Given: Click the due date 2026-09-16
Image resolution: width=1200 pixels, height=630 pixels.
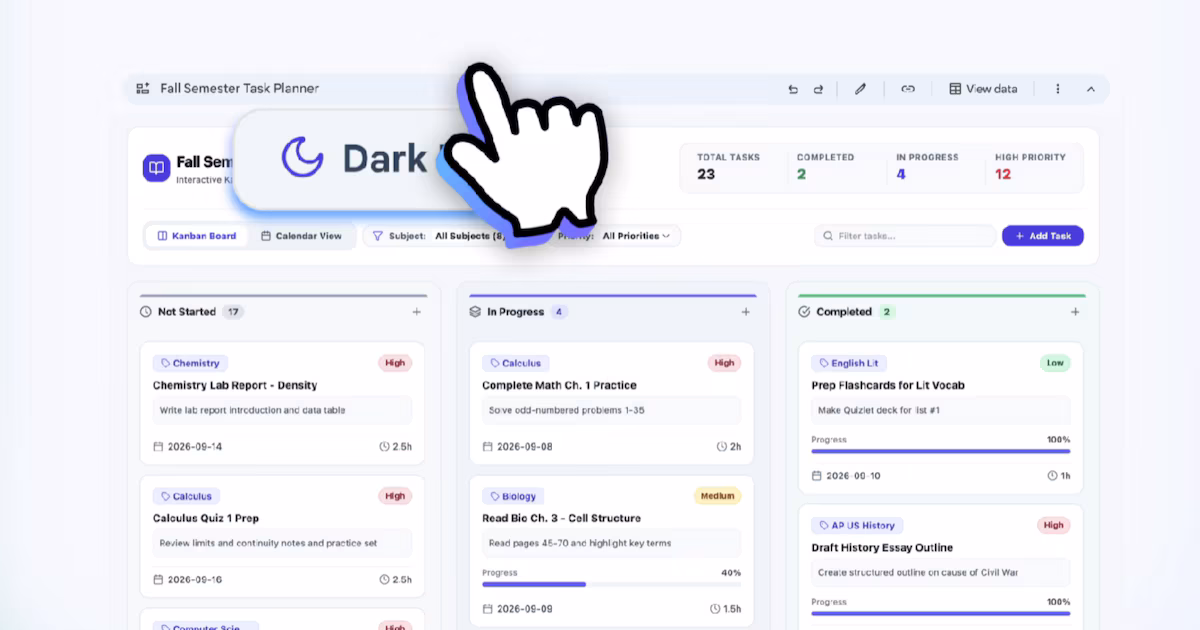Looking at the screenshot, I should click(x=195, y=580).
